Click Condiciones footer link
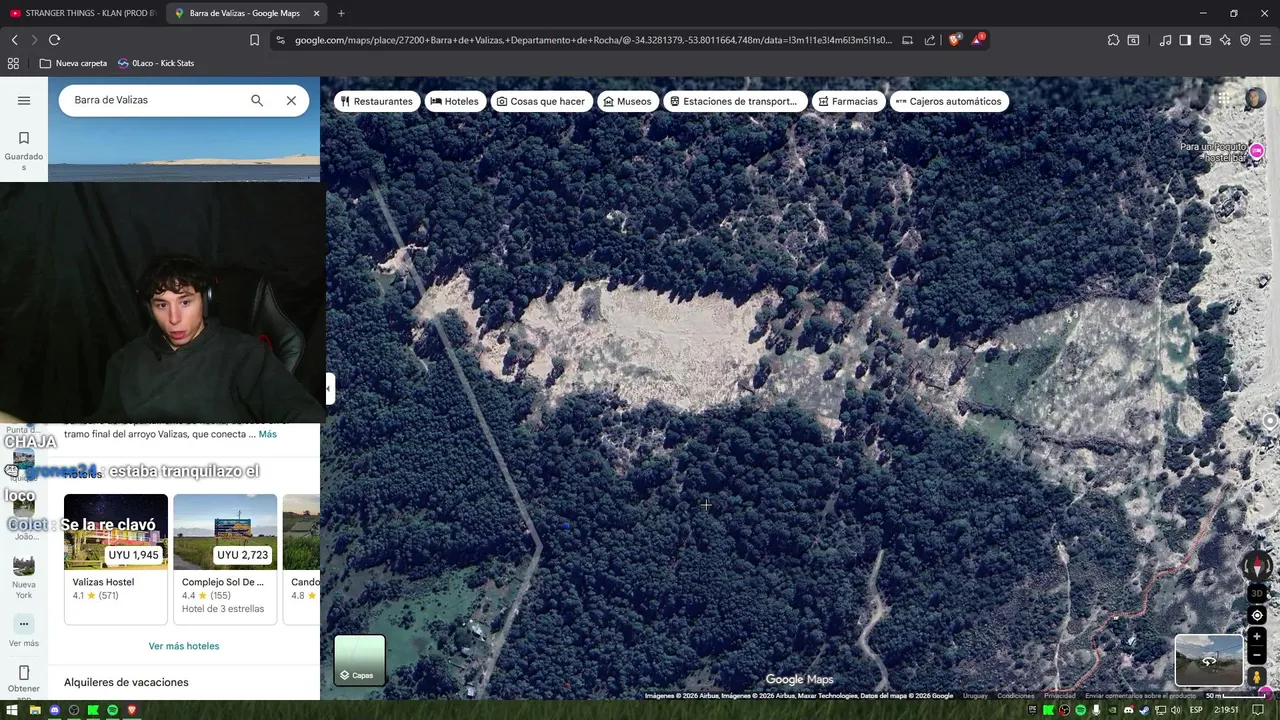This screenshot has width=1280, height=720. pos(1015,696)
